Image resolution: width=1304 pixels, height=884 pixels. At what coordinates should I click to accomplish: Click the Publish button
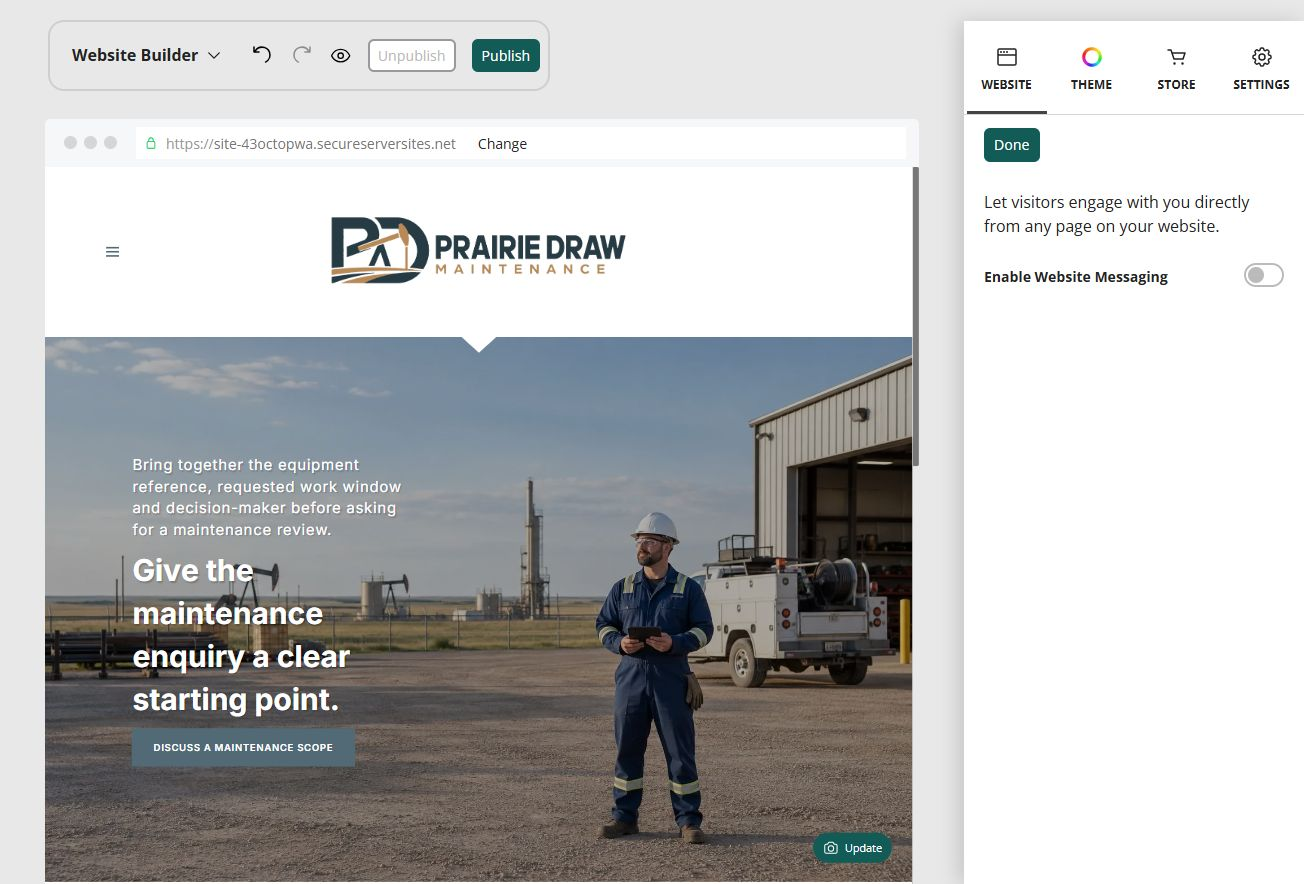[506, 56]
